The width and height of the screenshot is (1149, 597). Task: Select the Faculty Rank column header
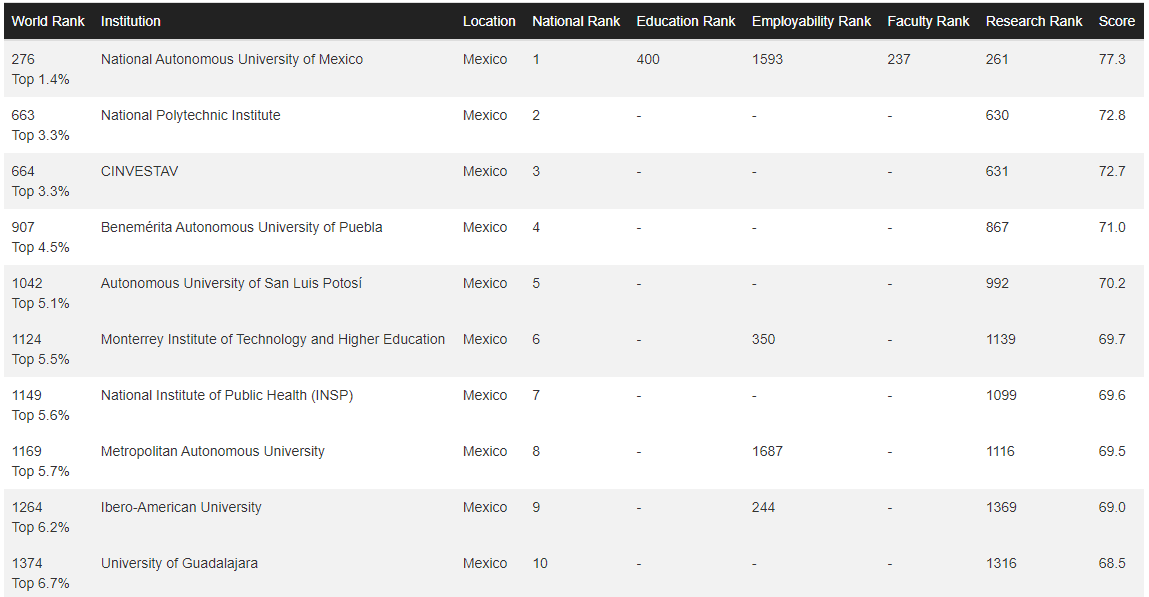(x=928, y=21)
